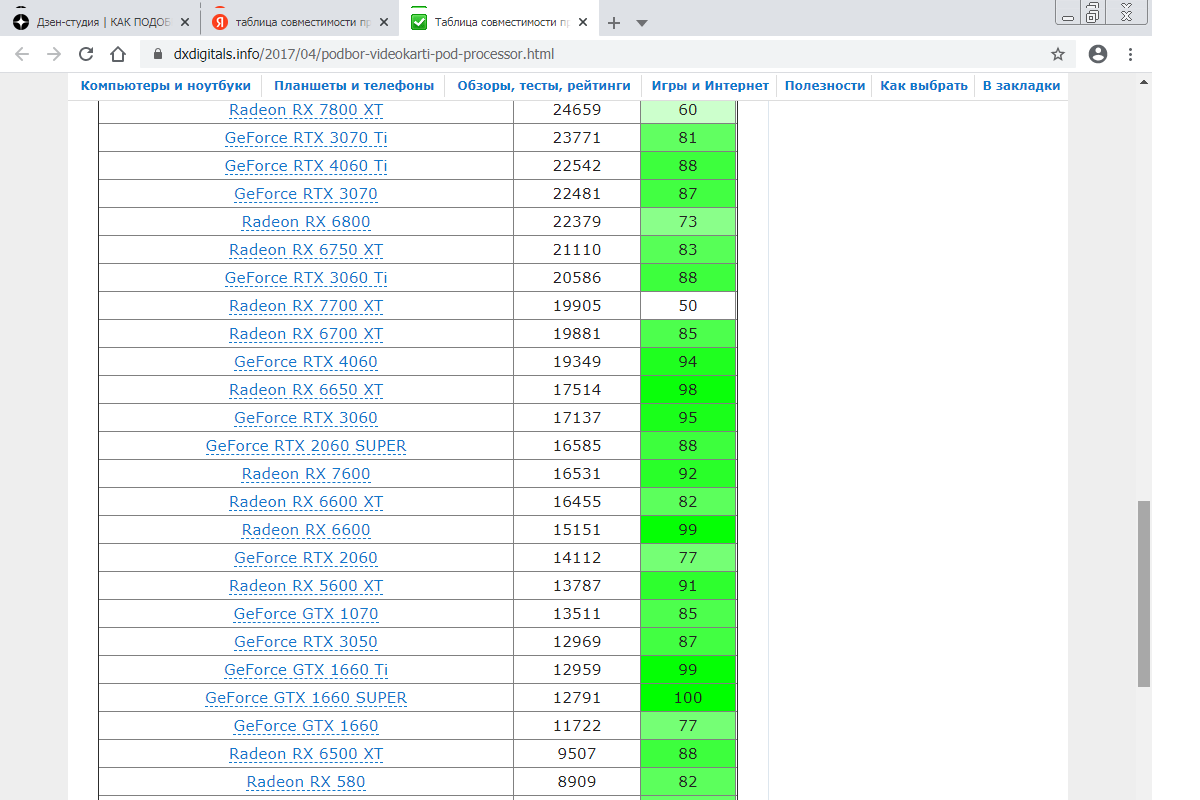
Task: Open the Radeon RX 6750 XT link
Action: 306,250
